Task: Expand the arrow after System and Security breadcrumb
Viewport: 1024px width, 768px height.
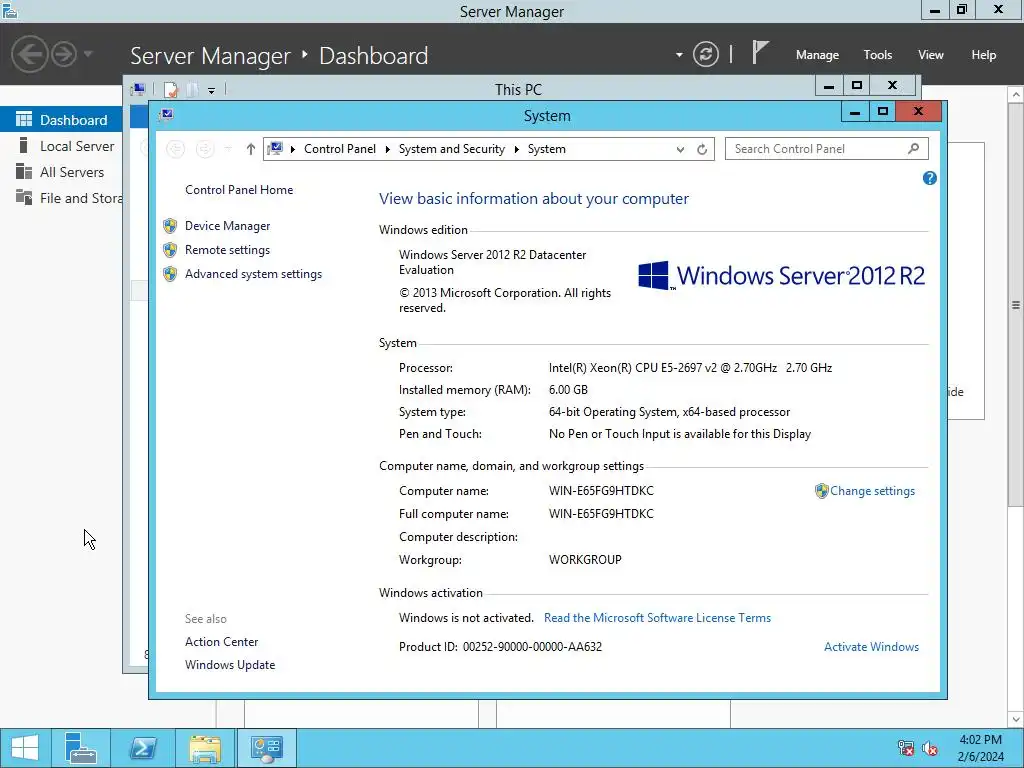Action: 517,150
